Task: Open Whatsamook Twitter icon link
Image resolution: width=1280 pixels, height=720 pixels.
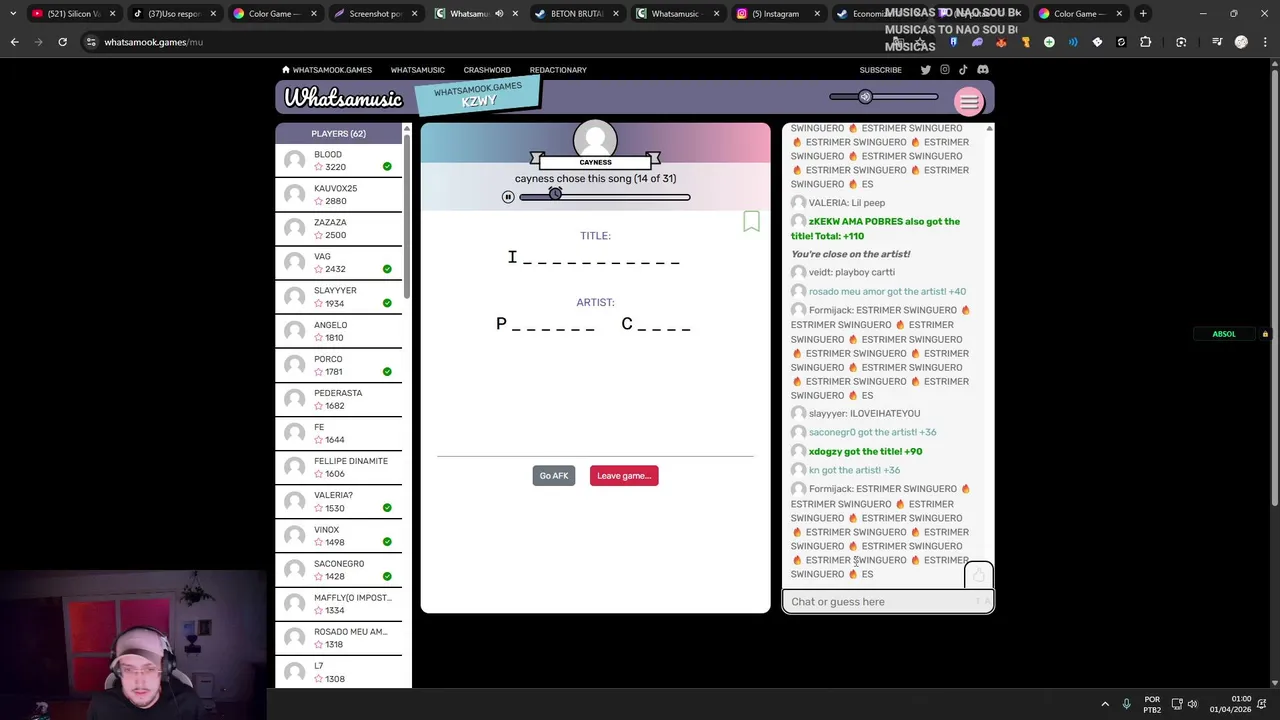Action: click(925, 70)
